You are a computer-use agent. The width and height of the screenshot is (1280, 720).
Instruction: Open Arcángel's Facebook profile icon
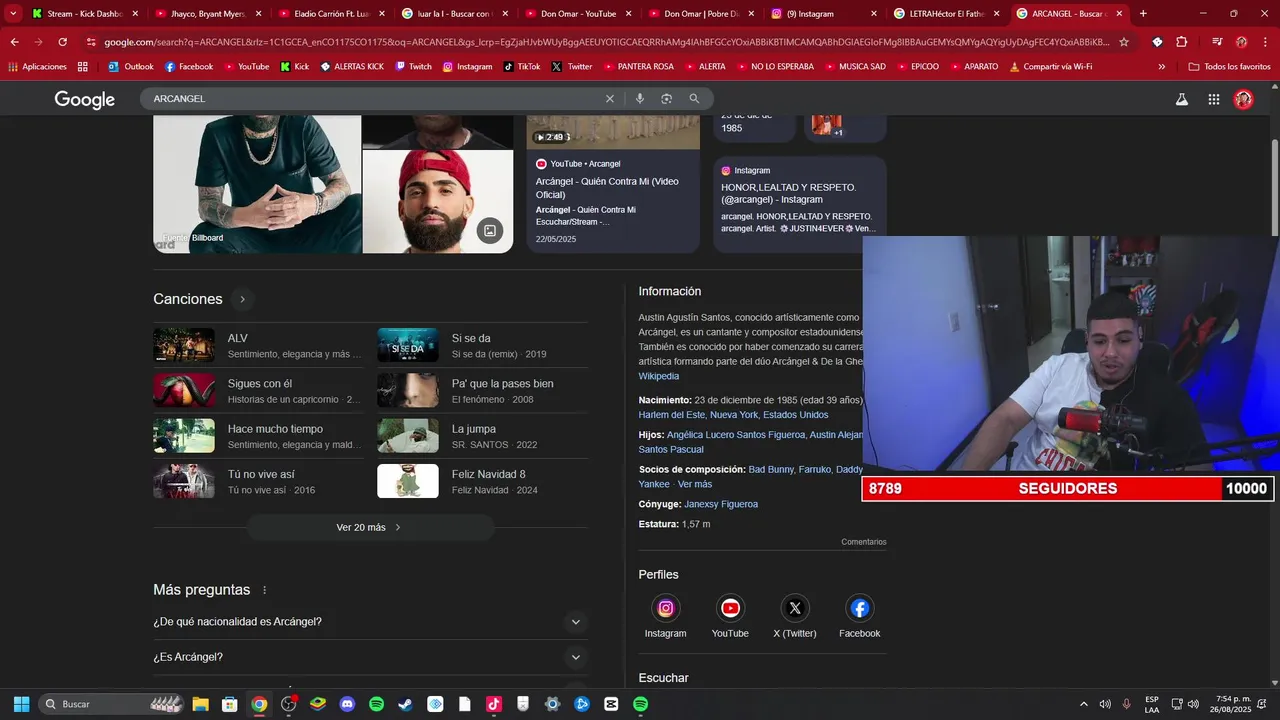click(x=860, y=608)
